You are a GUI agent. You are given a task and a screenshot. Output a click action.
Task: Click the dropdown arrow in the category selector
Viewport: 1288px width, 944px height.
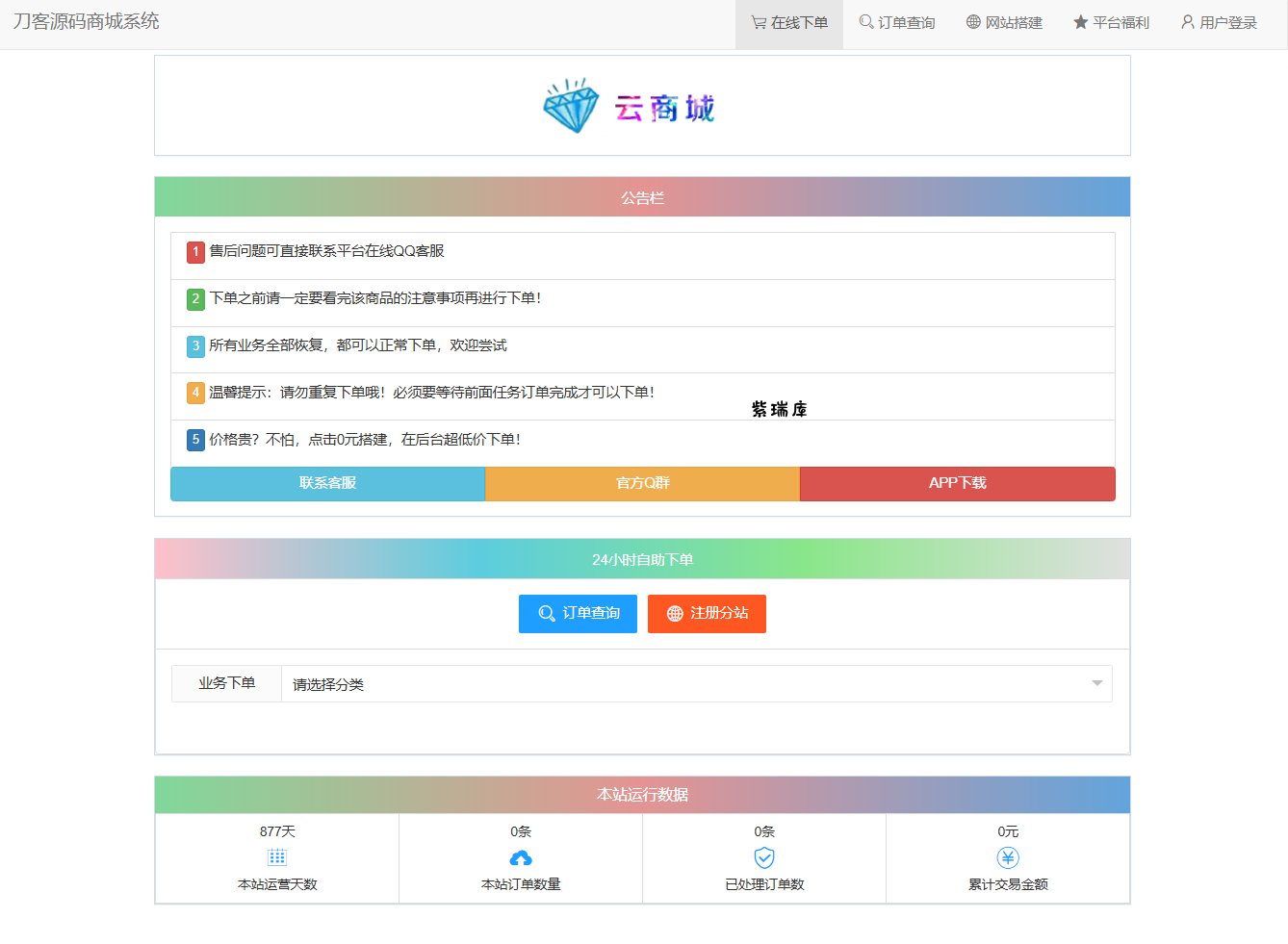tap(1095, 683)
